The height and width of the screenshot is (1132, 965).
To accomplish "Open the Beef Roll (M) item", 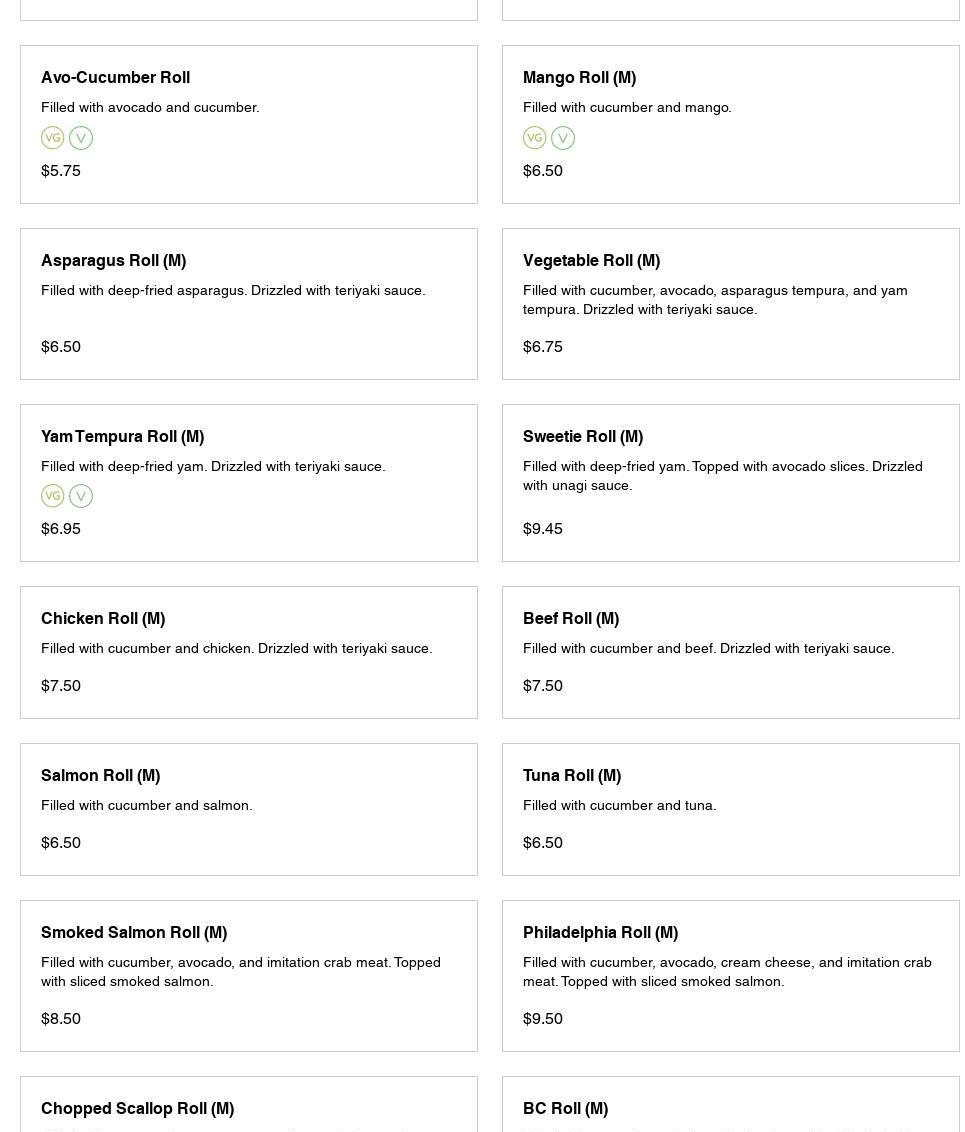I will (x=570, y=618).
